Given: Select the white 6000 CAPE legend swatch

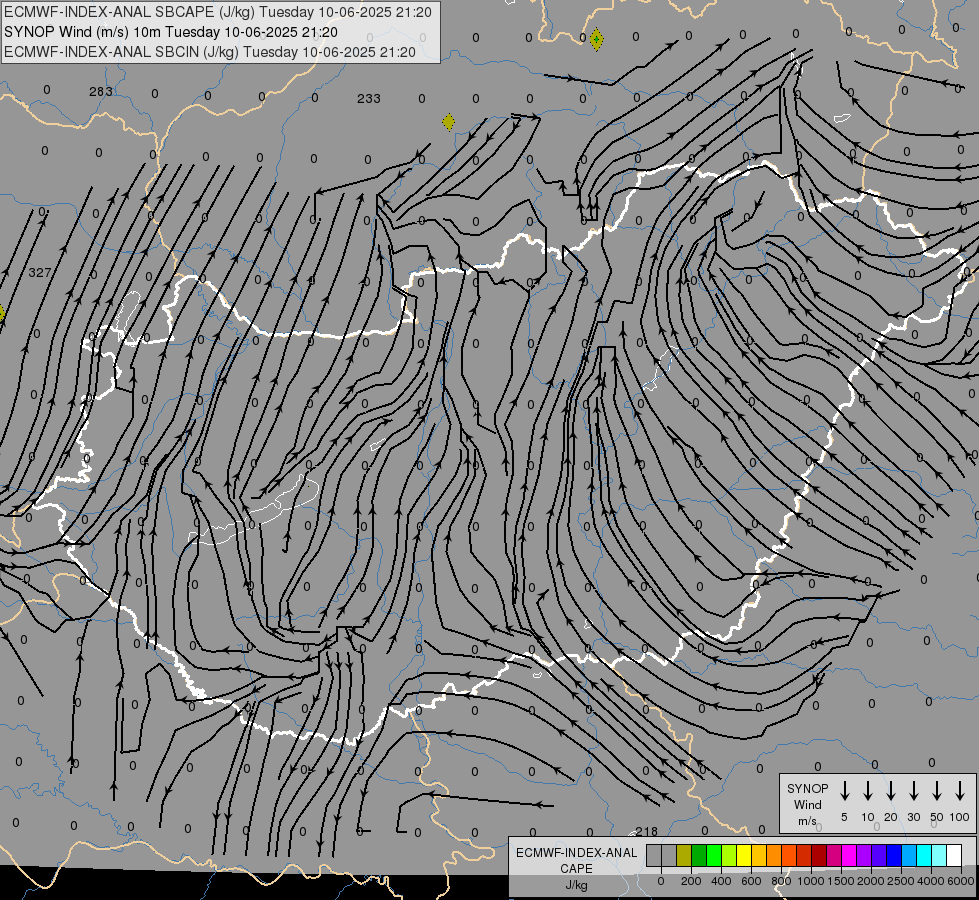Looking at the screenshot, I should coord(955,855).
